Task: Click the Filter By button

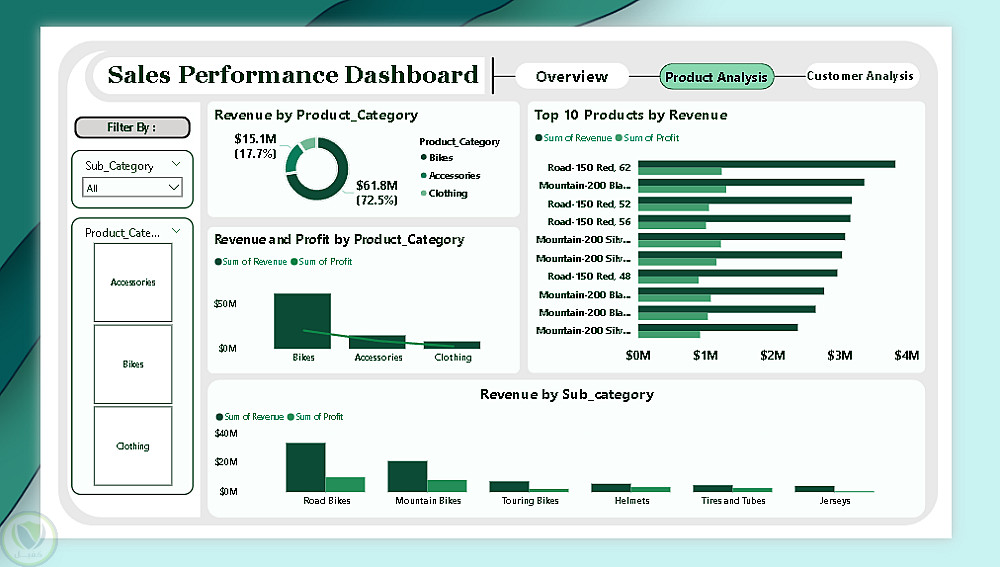Action: point(132,127)
